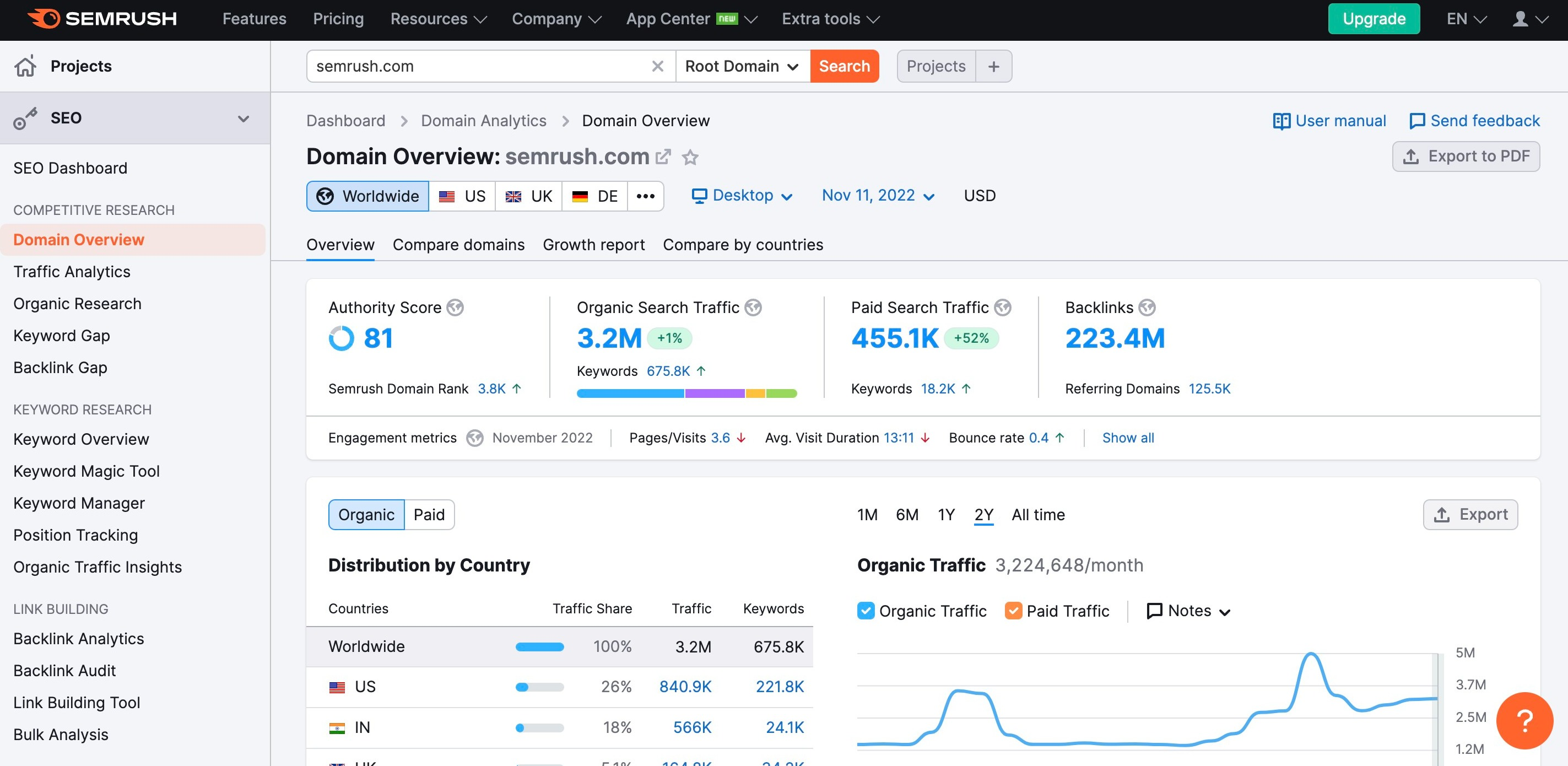Click the User manual book icon

[x=1282, y=121]
